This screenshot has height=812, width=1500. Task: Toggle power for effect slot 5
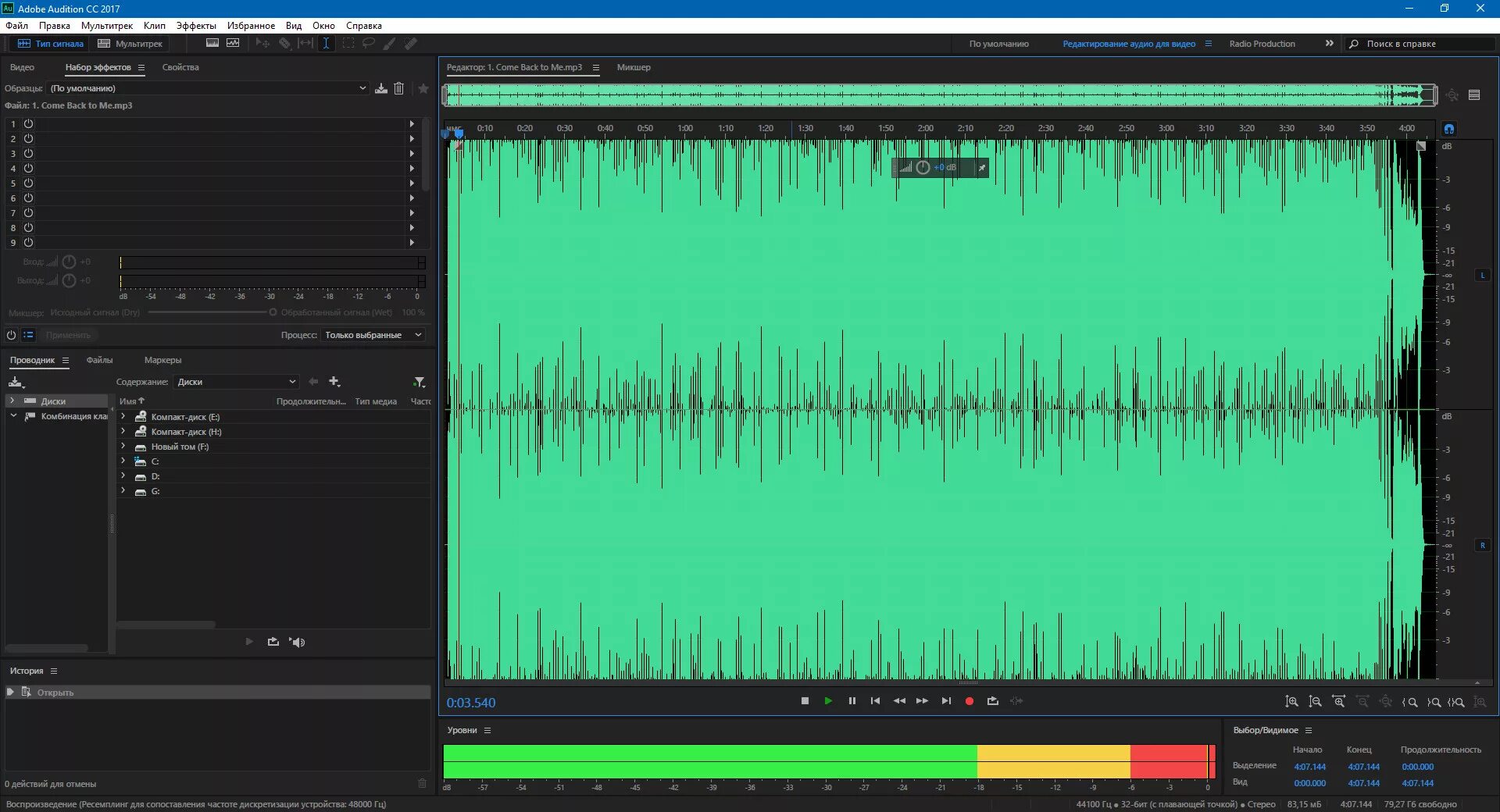28,183
